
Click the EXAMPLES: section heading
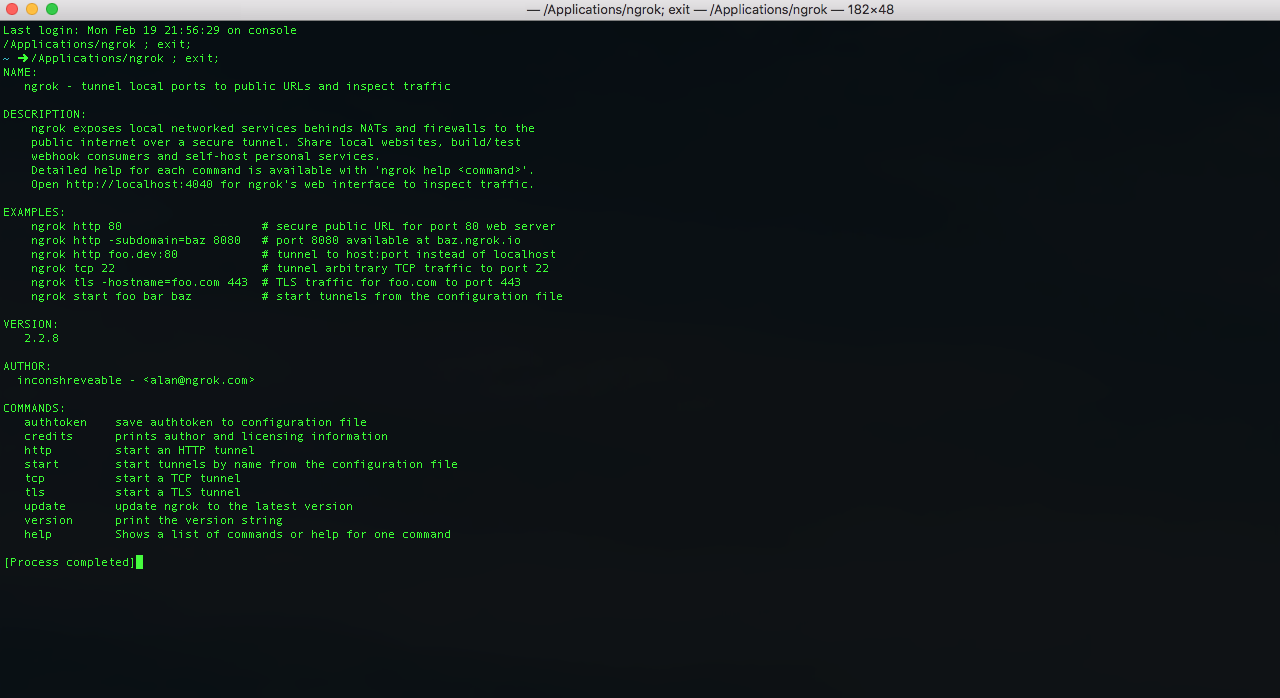tap(34, 212)
